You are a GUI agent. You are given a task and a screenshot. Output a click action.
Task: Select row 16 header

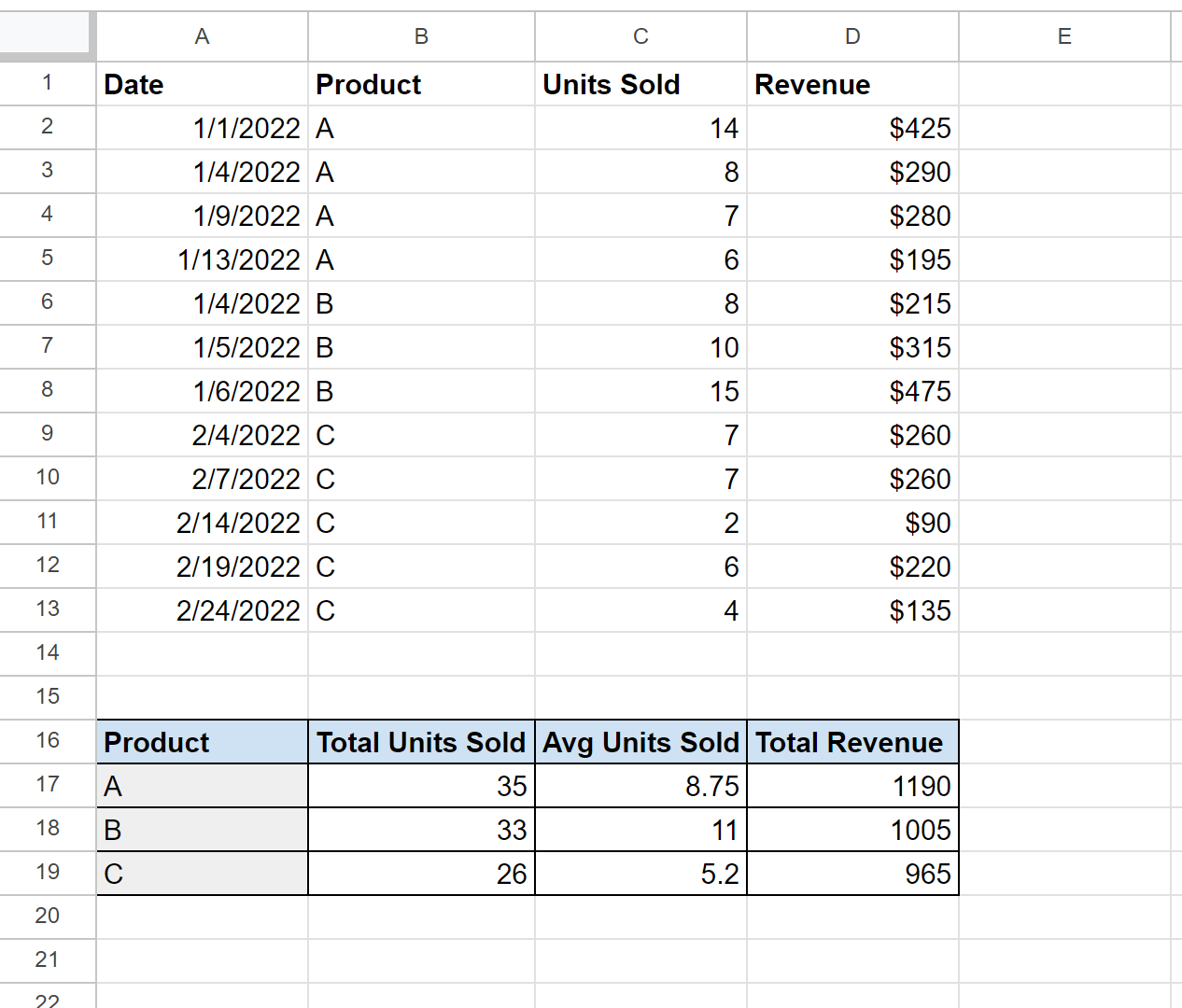(48, 740)
